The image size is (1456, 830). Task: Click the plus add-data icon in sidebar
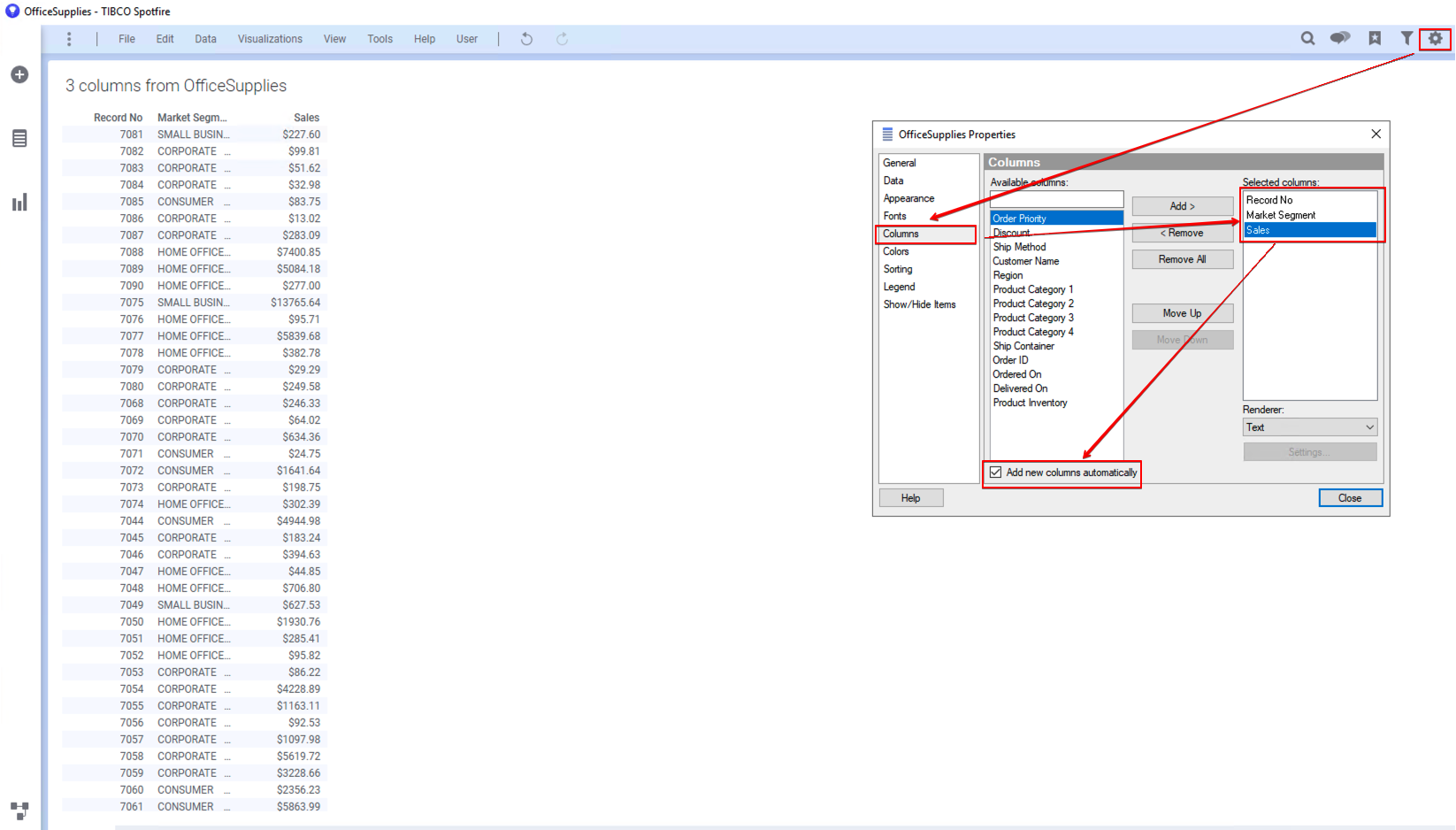[x=19, y=74]
